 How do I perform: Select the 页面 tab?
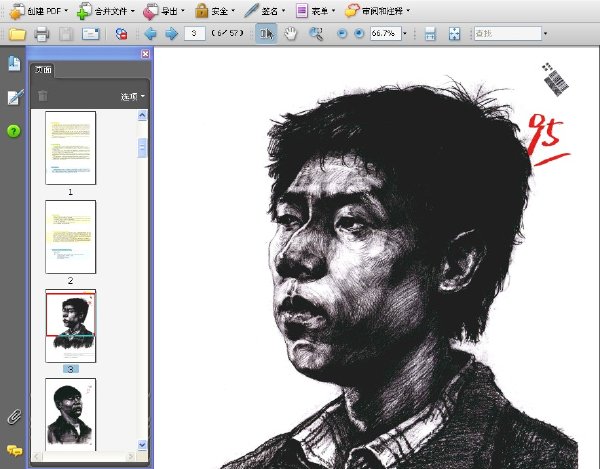click(x=43, y=70)
